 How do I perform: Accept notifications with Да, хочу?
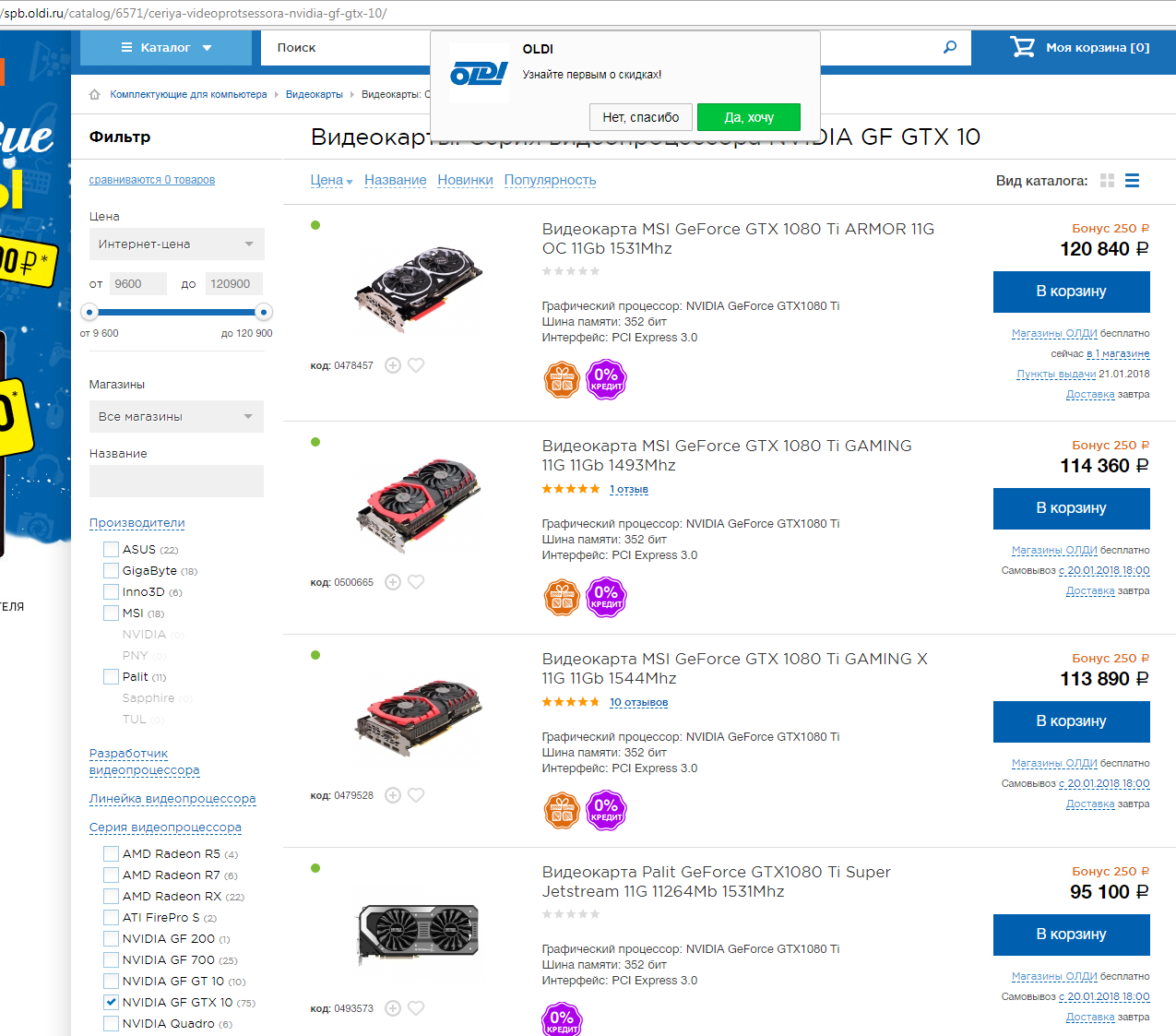pyautogui.click(x=749, y=117)
